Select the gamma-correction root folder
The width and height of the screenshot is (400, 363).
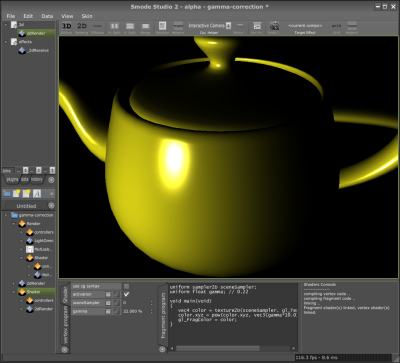click(36, 215)
